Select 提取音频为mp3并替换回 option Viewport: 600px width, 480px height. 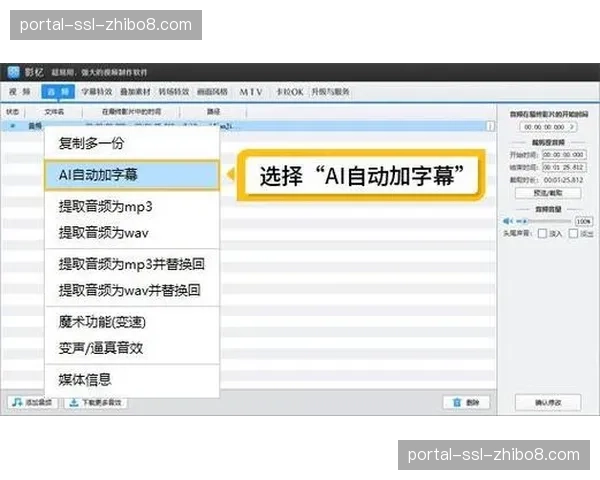[132, 264]
